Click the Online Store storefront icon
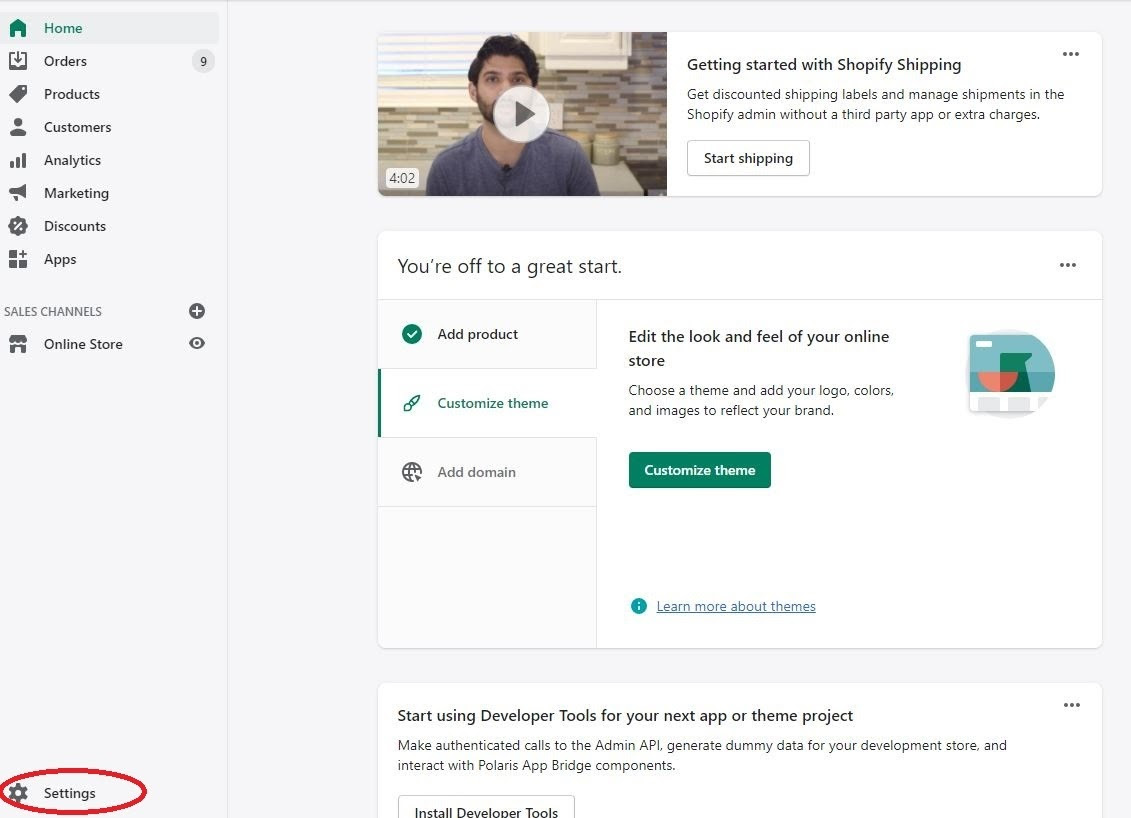This screenshot has height=818, width=1131. (18, 344)
